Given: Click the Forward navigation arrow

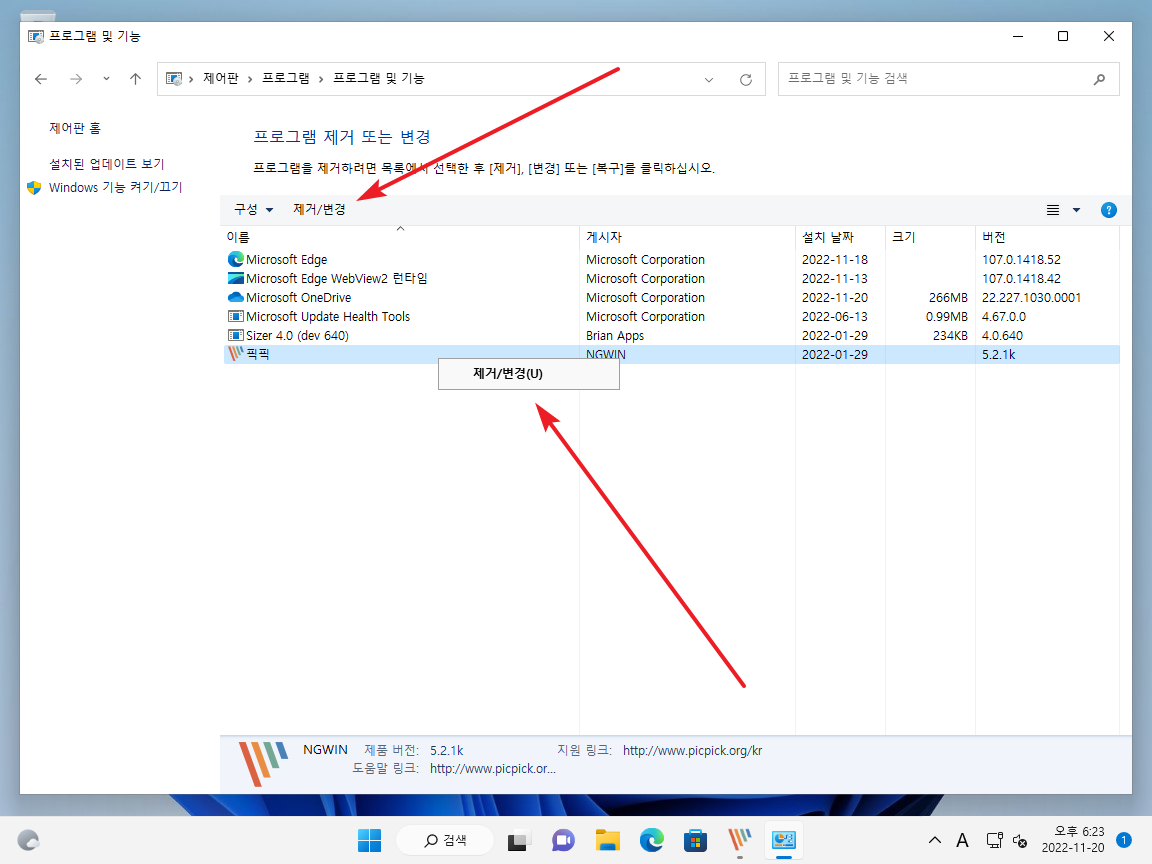Looking at the screenshot, I should 76,79.
